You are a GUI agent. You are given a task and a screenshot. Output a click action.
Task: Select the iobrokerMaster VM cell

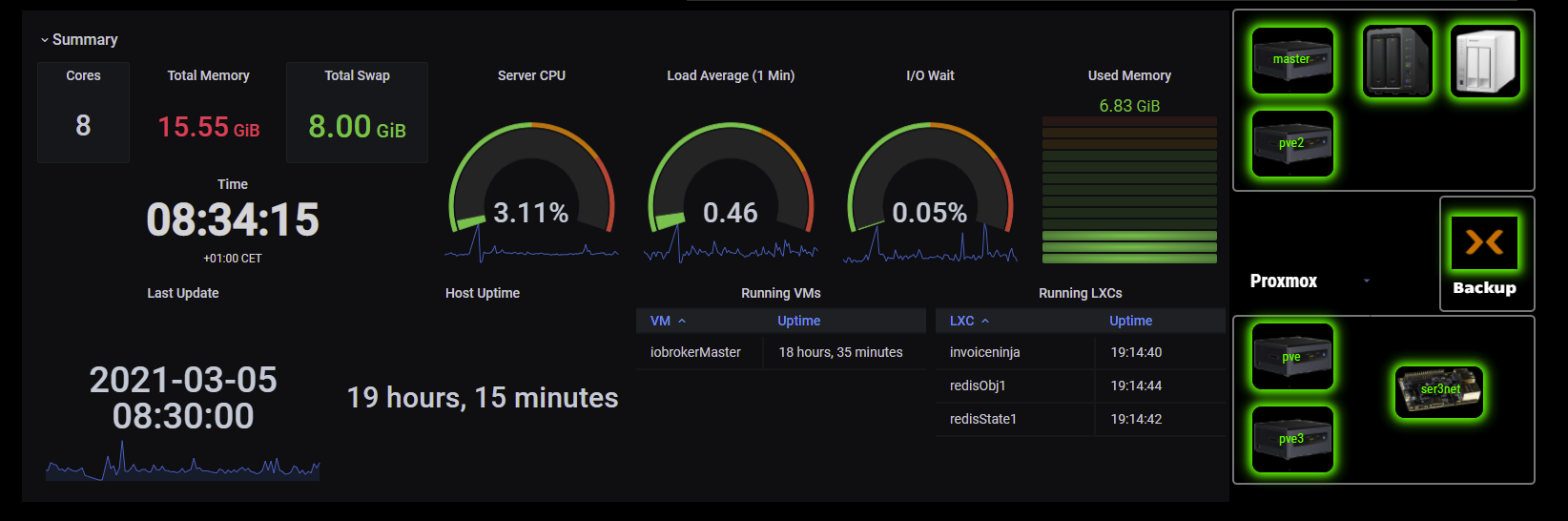click(x=695, y=352)
